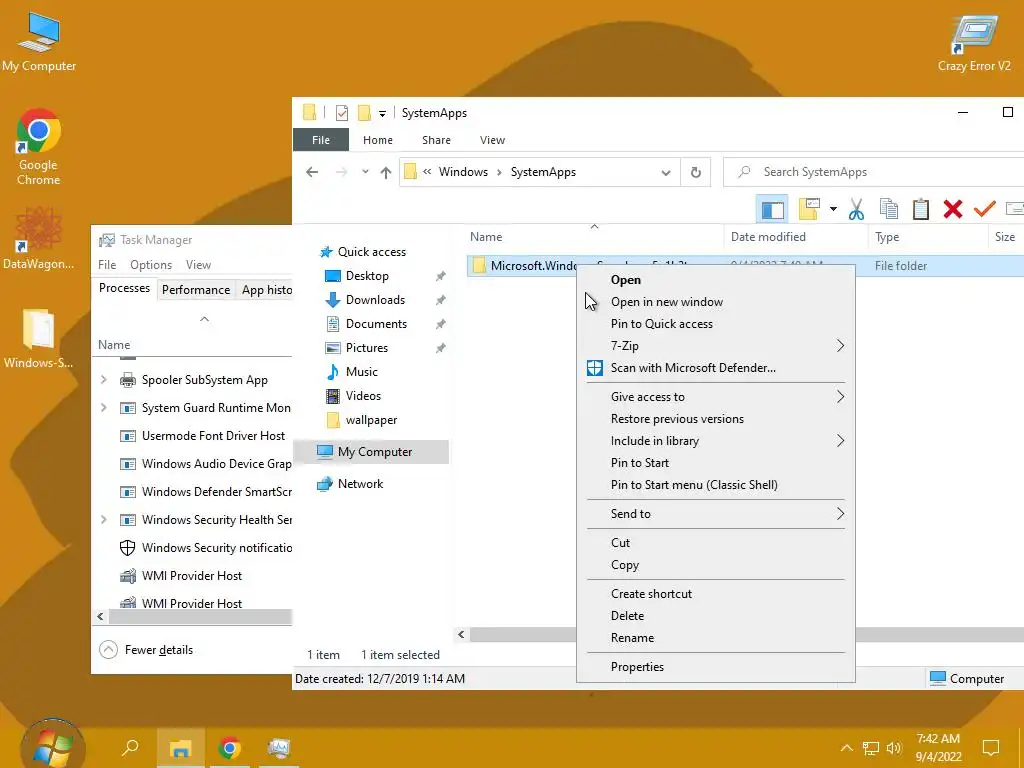Expand System Guard Runtime Monitor process
This screenshot has width=1024, height=768.
point(104,408)
